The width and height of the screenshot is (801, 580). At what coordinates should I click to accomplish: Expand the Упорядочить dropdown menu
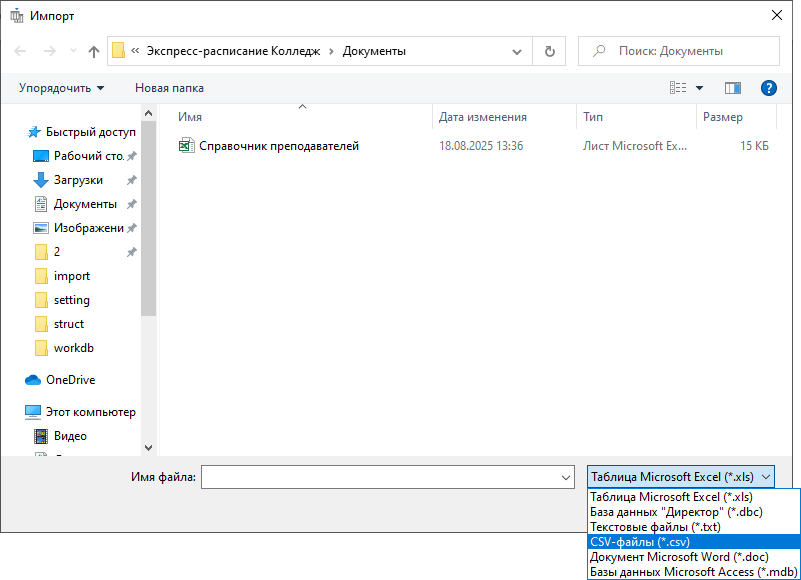click(x=61, y=88)
